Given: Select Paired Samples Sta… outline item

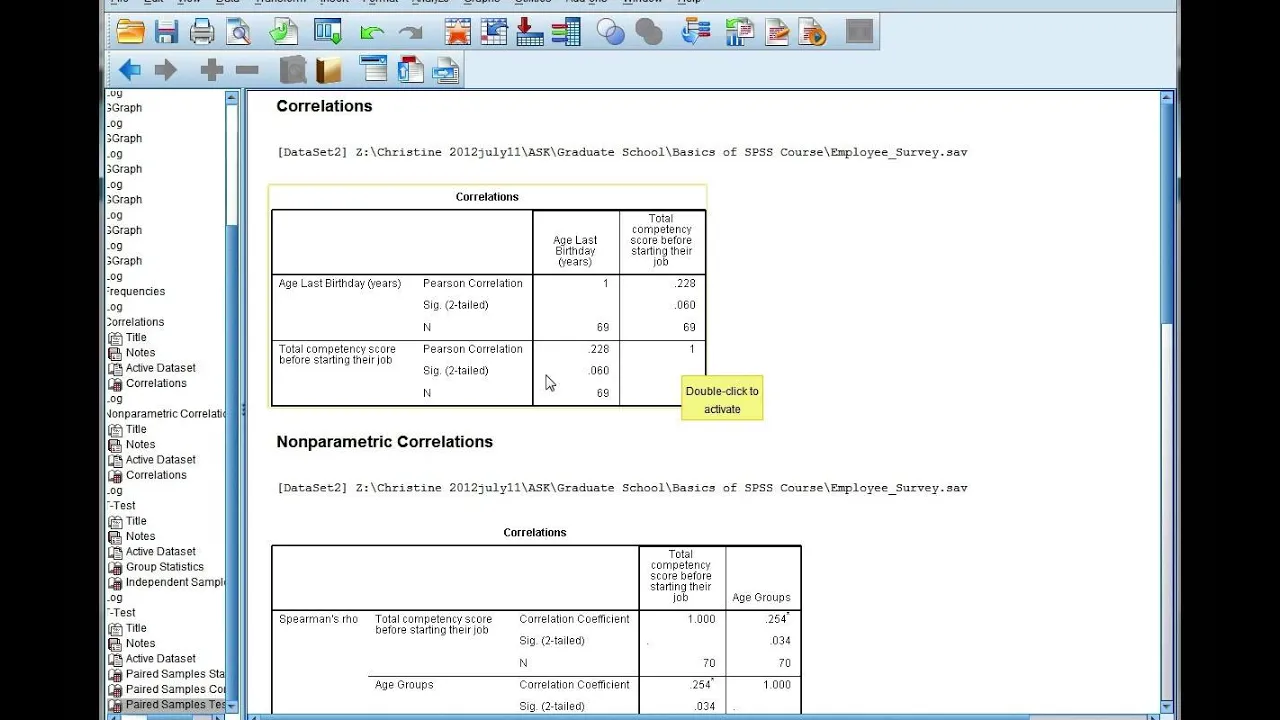Looking at the screenshot, I should tap(175, 674).
